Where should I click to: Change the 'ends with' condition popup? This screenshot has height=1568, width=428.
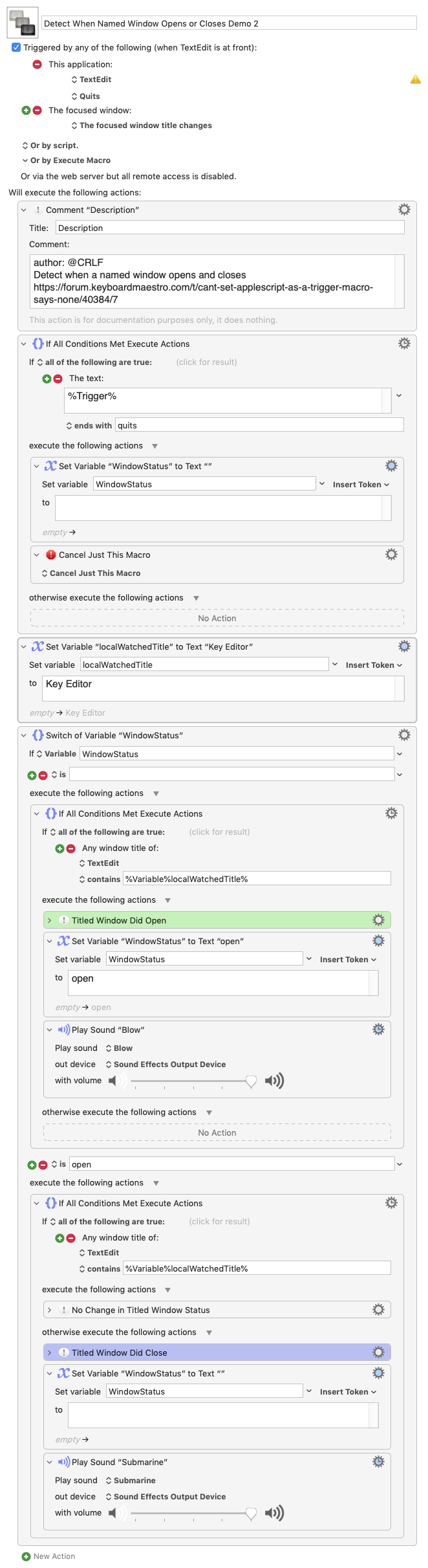(89, 425)
